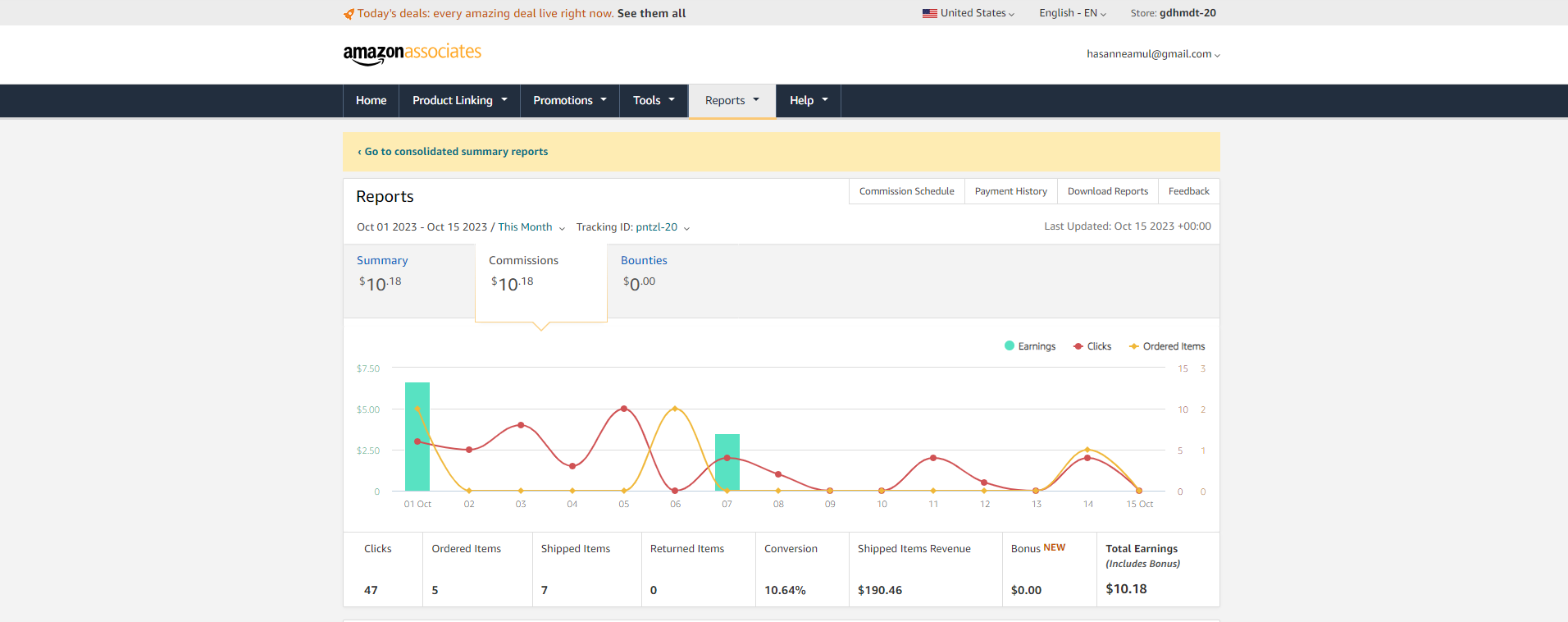Select the Commissions tab
The image size is (1568, 622).
(x=541, y=282)
